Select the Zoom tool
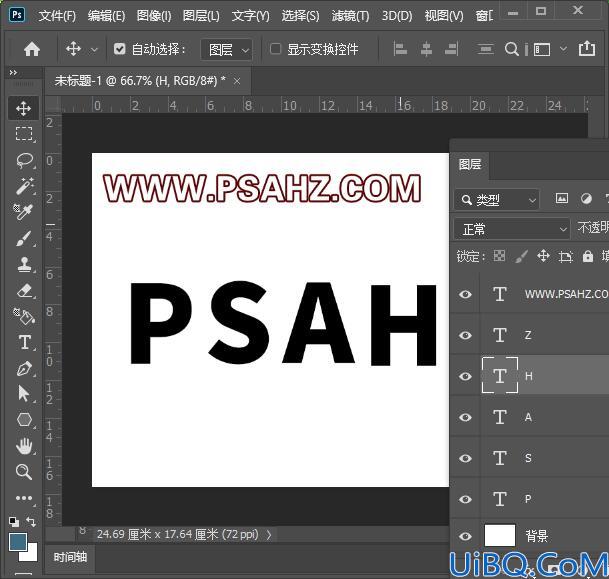This screenshot has height=579, width=609. pyautogui.click(x=24, y=471)
